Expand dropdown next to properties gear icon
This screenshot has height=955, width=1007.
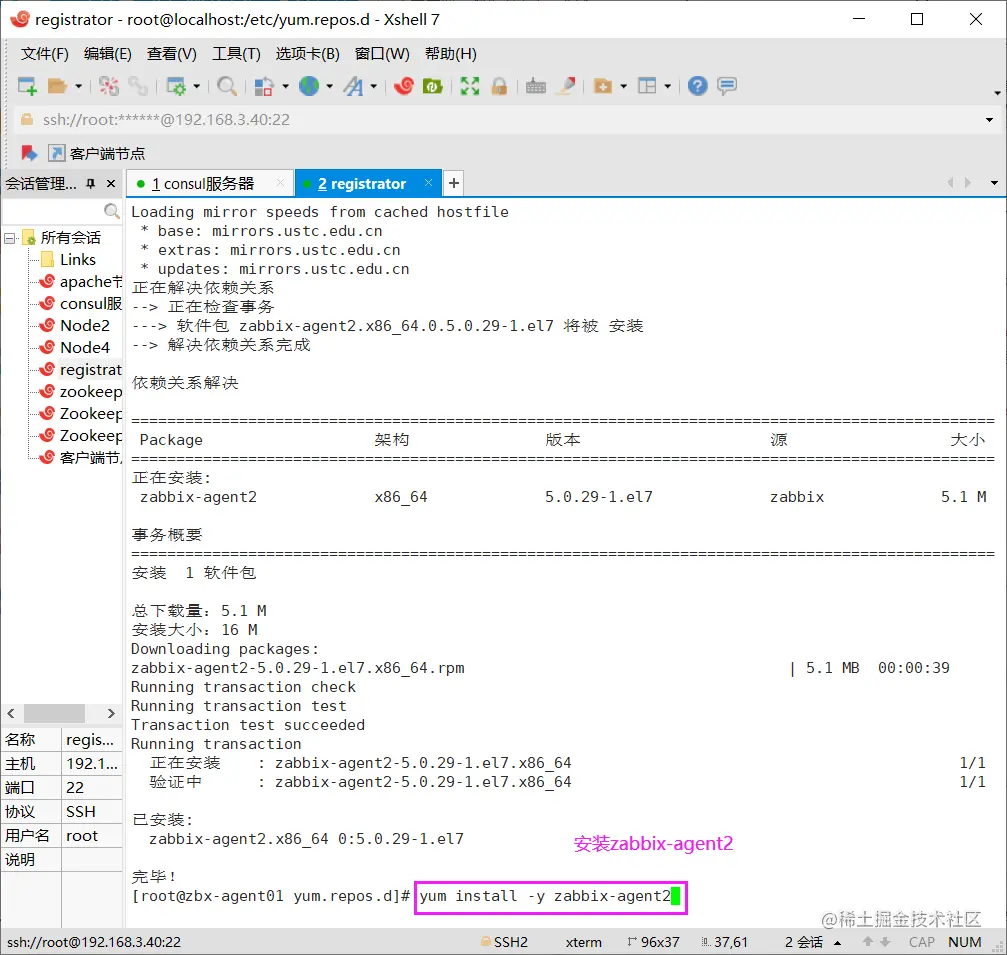pyautogui.click(x=197, y=86)
